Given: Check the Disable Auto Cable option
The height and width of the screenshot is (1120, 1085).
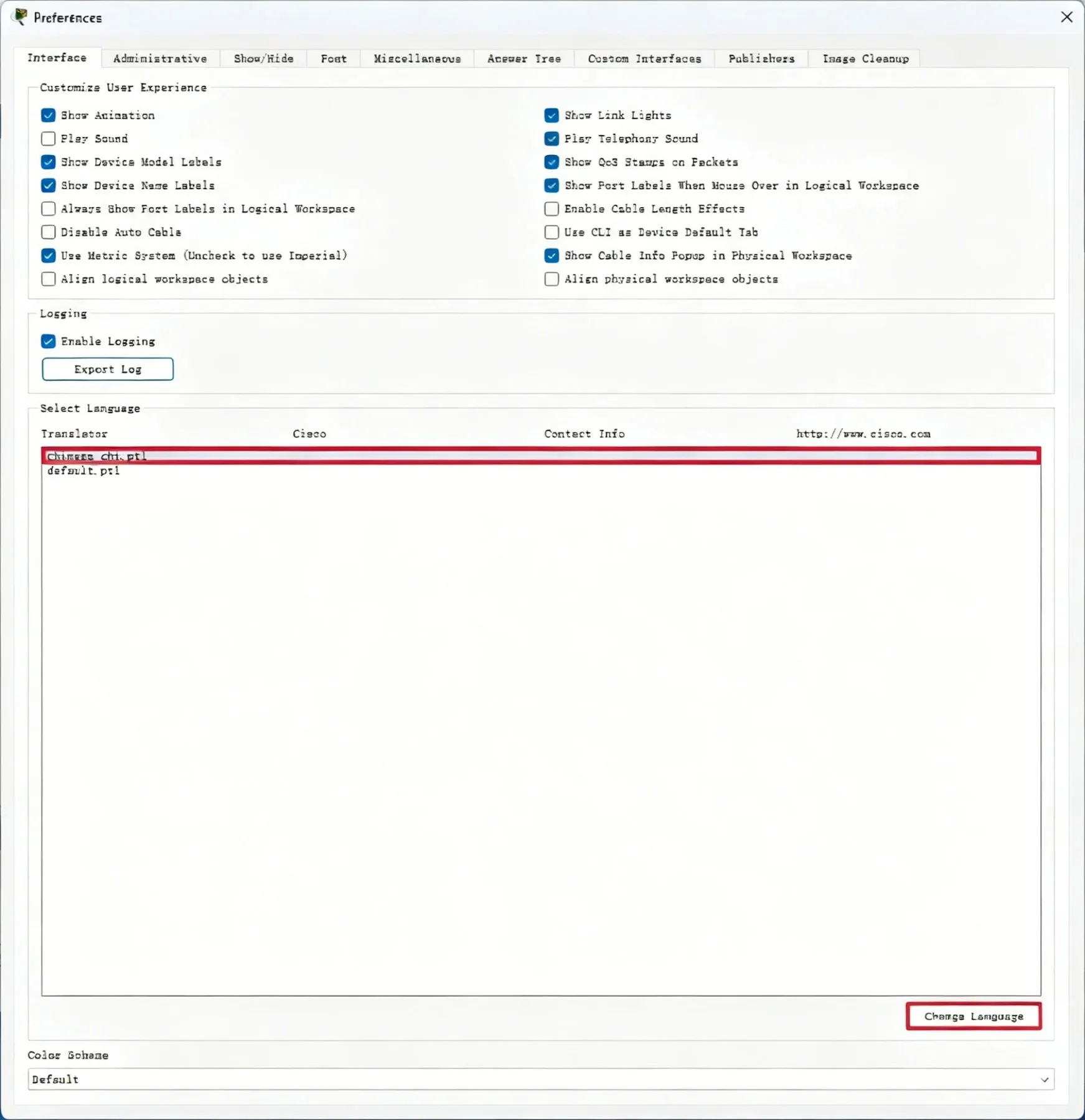Looking at the screenshot, I should pos(48,232).
